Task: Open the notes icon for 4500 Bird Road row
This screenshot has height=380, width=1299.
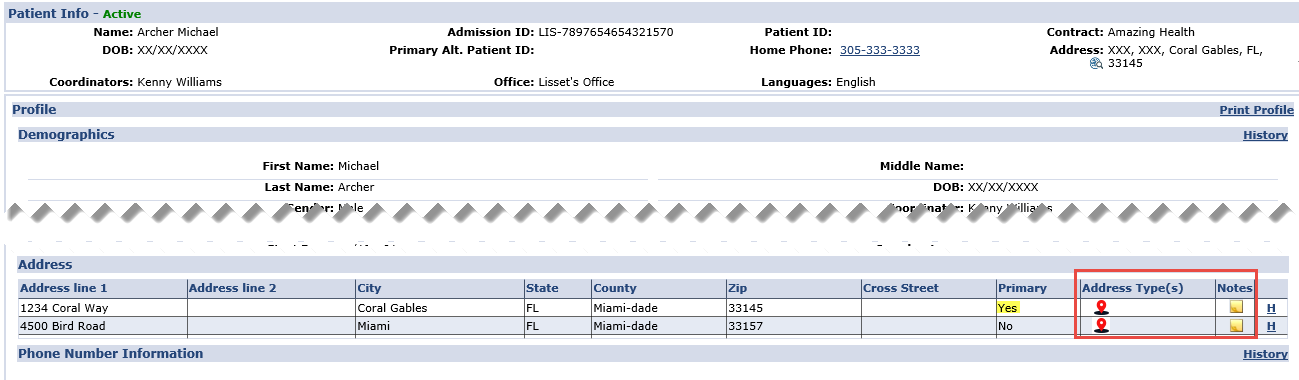Action: [1236, 326]
